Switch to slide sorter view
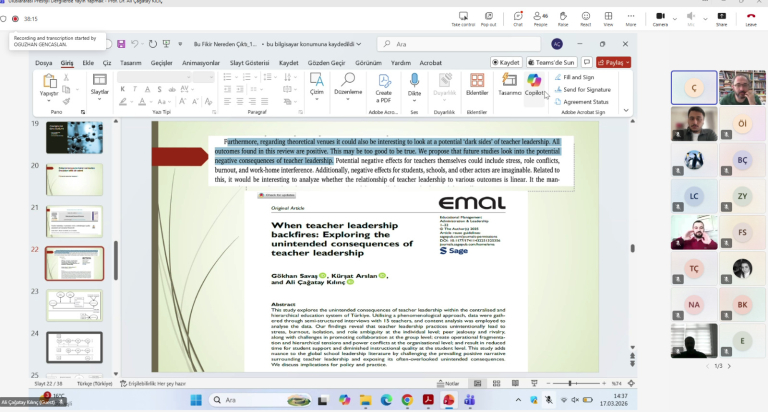 coord(494,383)
